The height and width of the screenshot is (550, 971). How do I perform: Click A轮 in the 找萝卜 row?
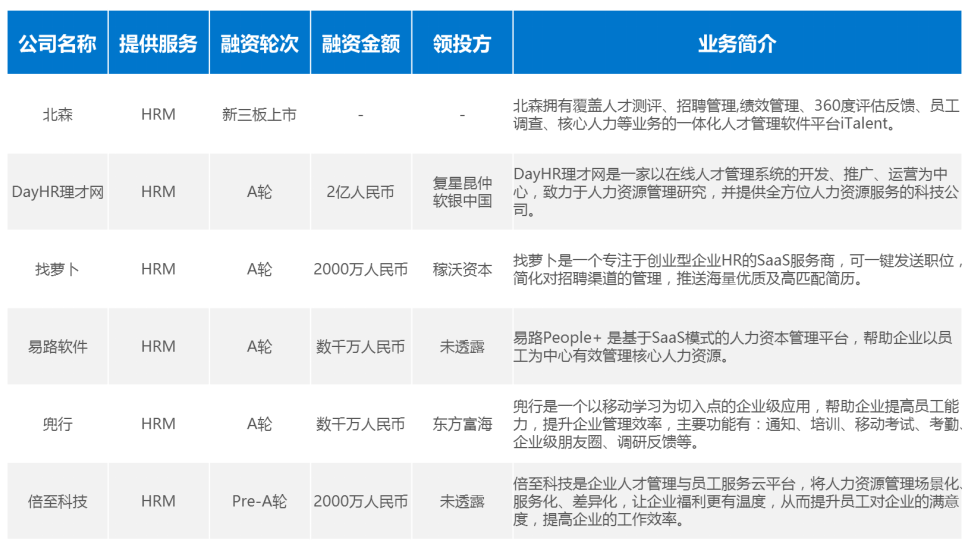pos(259,269)
